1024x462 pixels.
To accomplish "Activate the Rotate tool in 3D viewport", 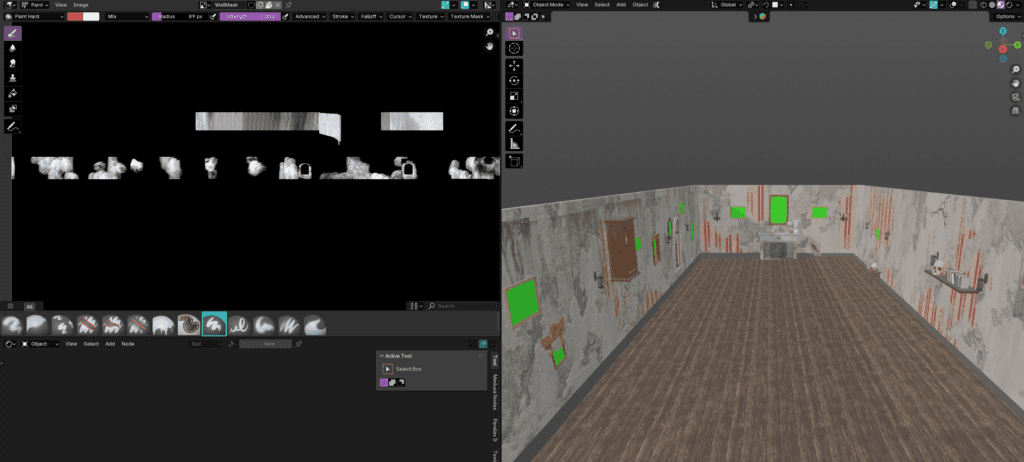I will pos(515,80).
